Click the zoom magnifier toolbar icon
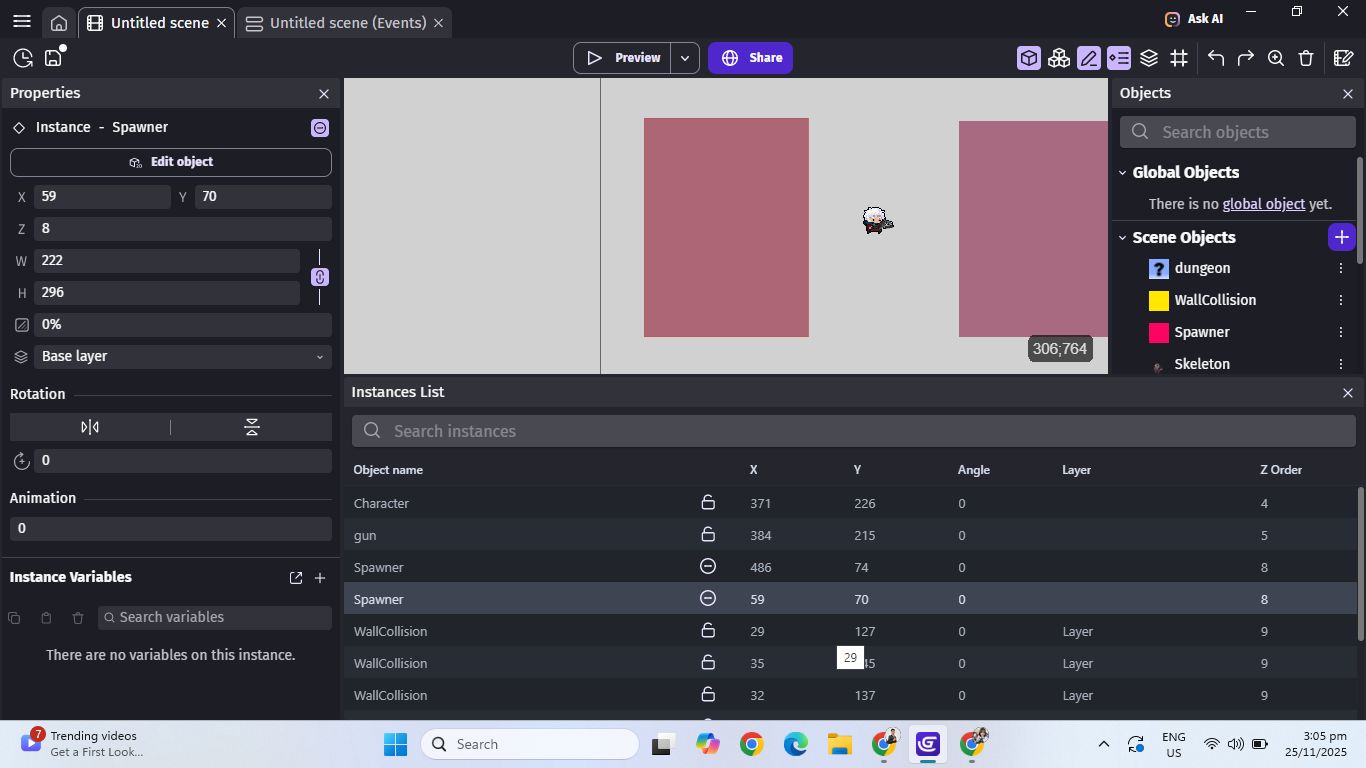1366x768 pixels. (1276, 58)
